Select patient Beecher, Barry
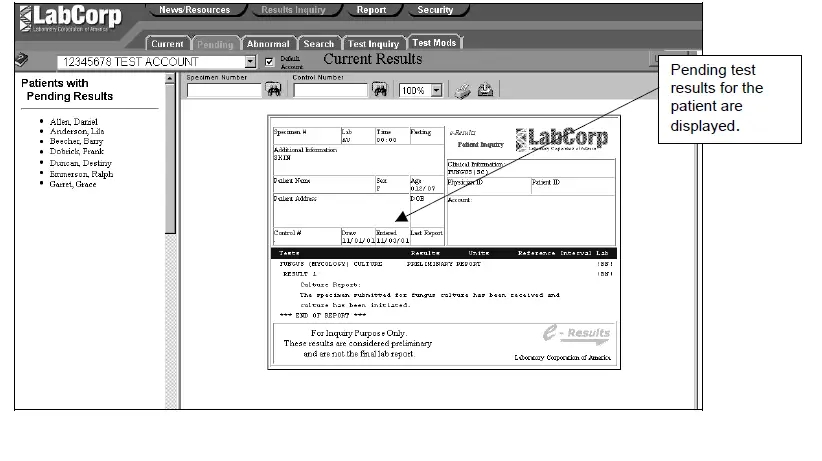This screenshot has width=822, height=461. 77,141
